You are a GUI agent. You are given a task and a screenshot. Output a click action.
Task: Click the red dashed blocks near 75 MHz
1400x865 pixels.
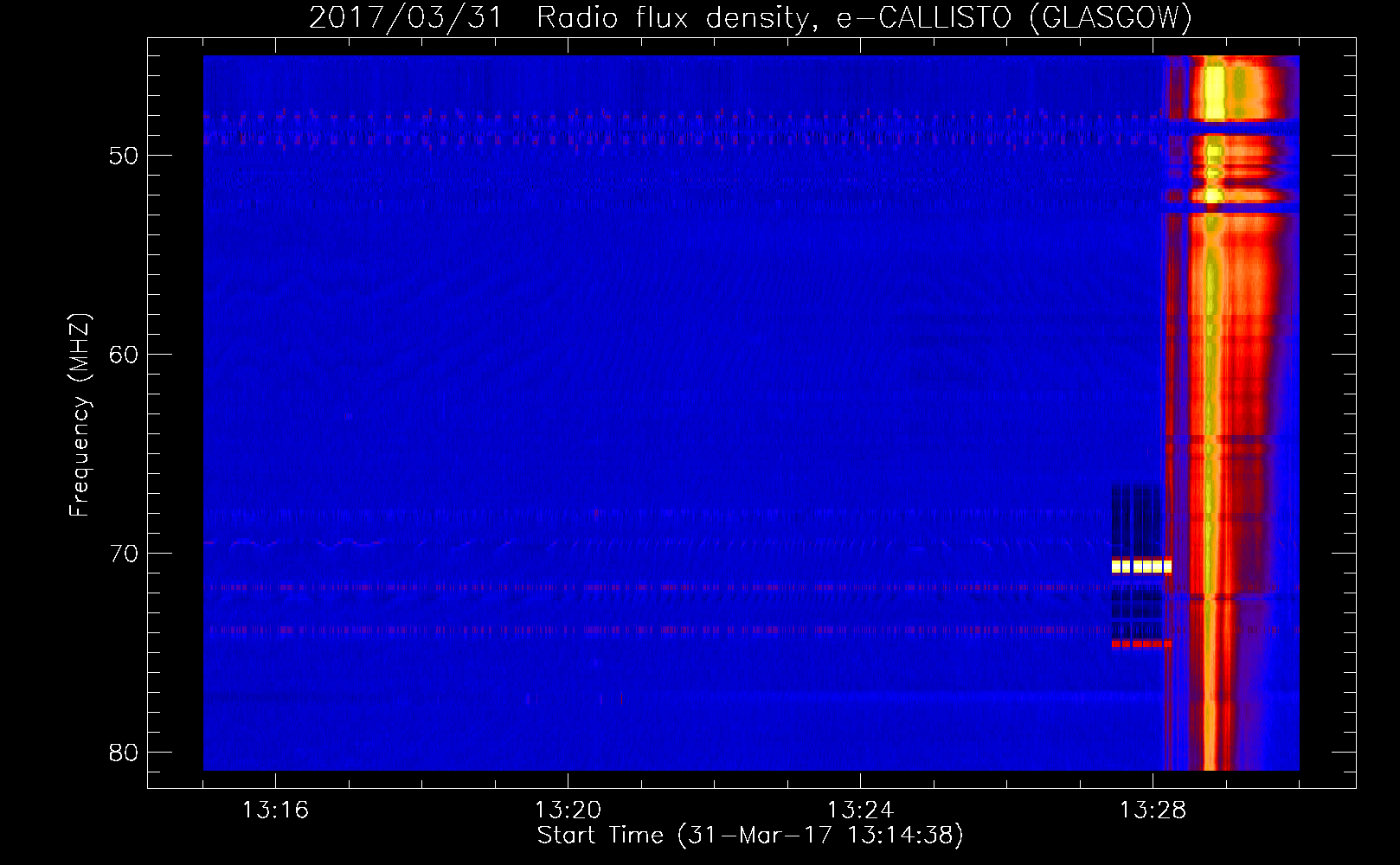tap(1141, 644)
